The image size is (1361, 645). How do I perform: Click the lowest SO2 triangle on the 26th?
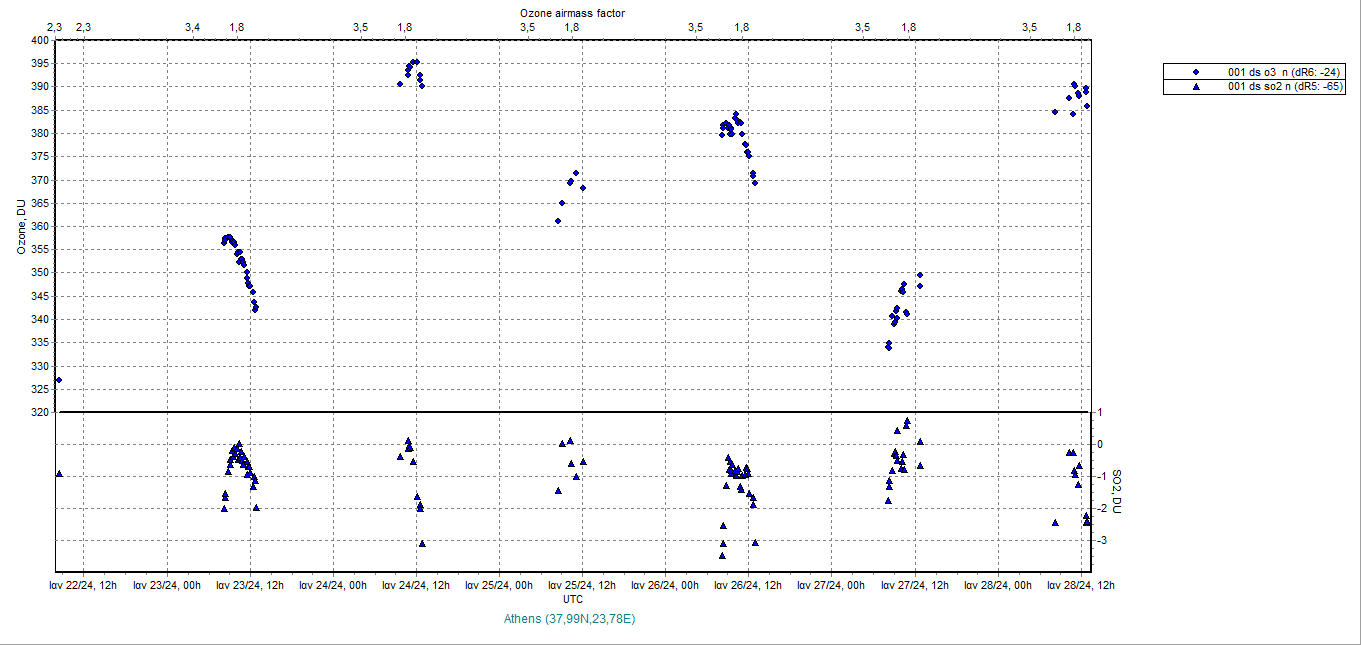click(722, 555)
